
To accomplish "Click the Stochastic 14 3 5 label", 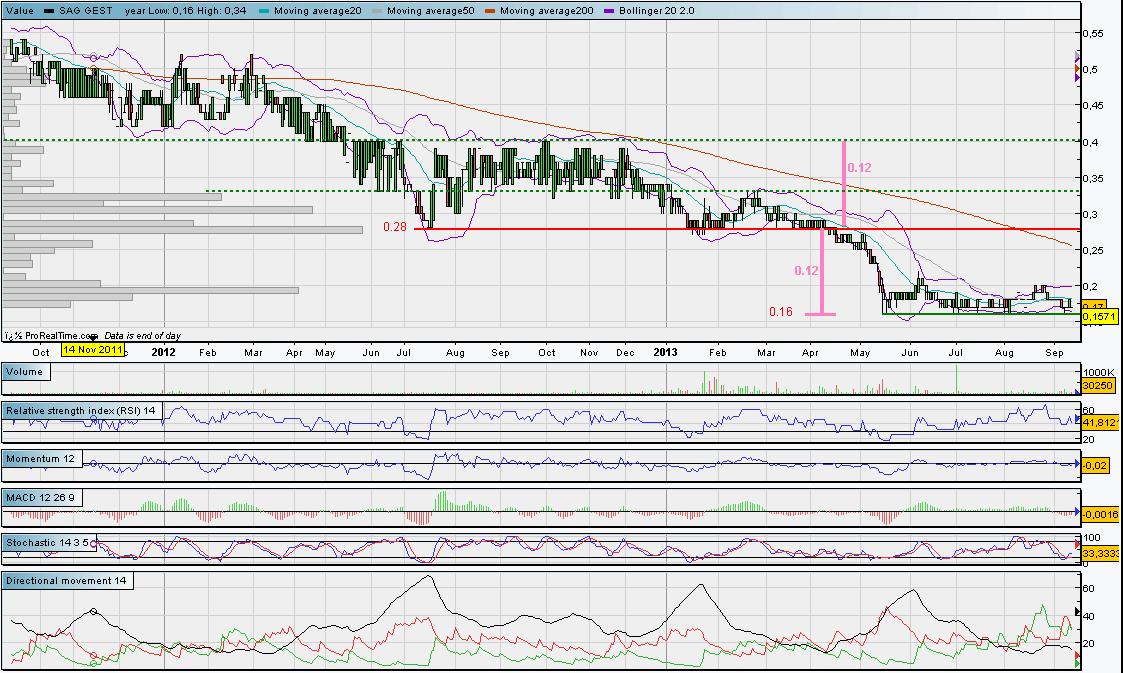I will pyautogui.click(x=51, y=542).
